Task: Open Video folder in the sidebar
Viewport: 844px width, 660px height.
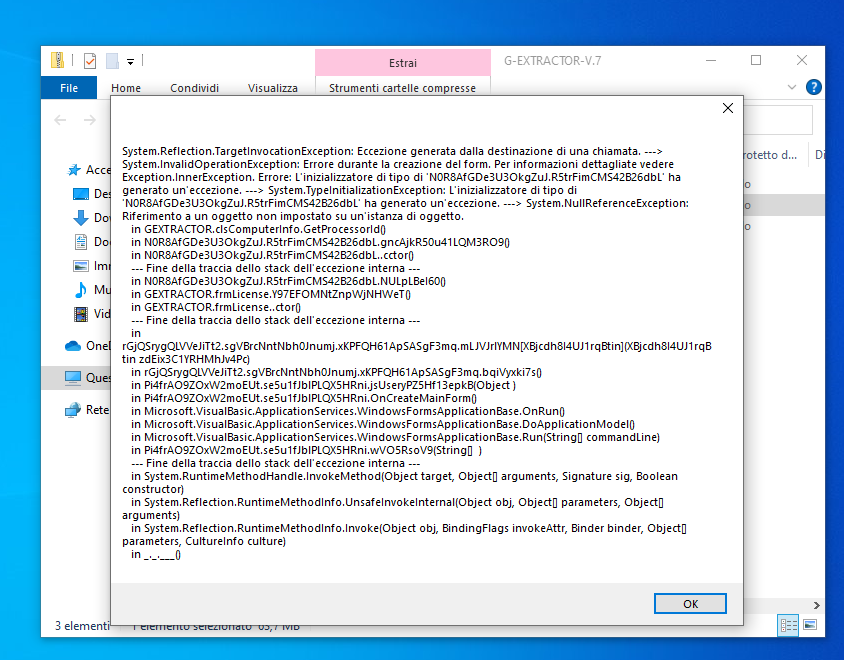Action: pos(92,313)
